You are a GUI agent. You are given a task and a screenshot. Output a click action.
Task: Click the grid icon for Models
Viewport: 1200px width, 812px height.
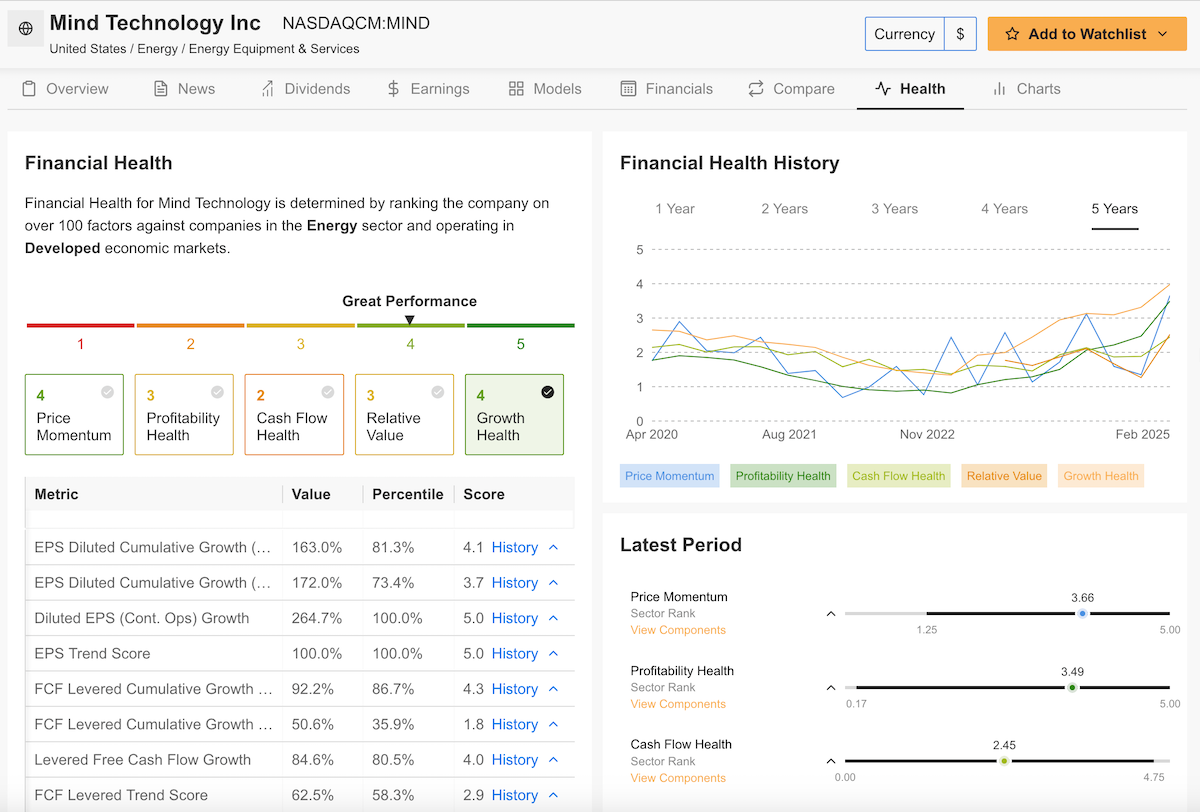[x=516, y=89]
